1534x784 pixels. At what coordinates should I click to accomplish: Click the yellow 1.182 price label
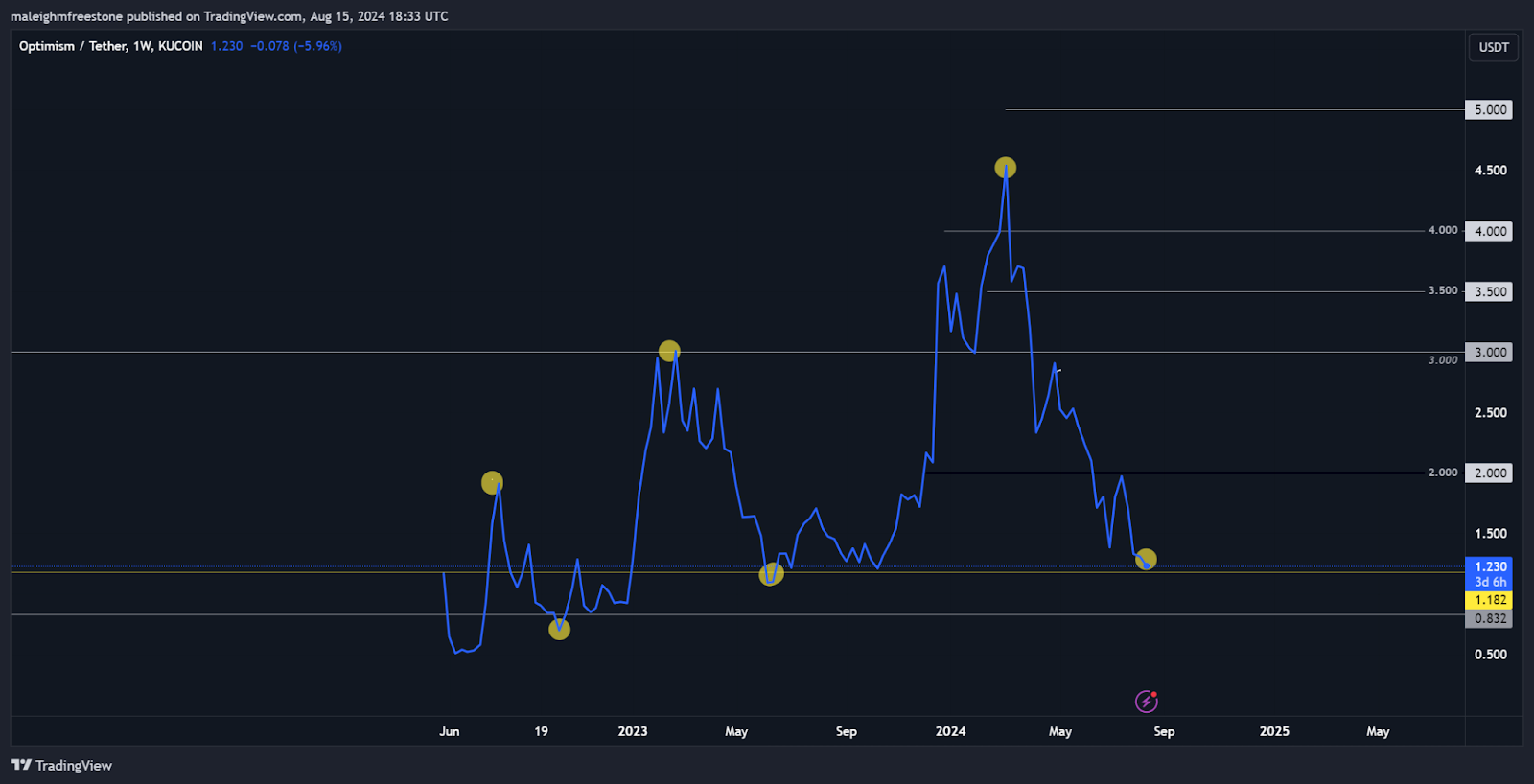coord(1490,600)
